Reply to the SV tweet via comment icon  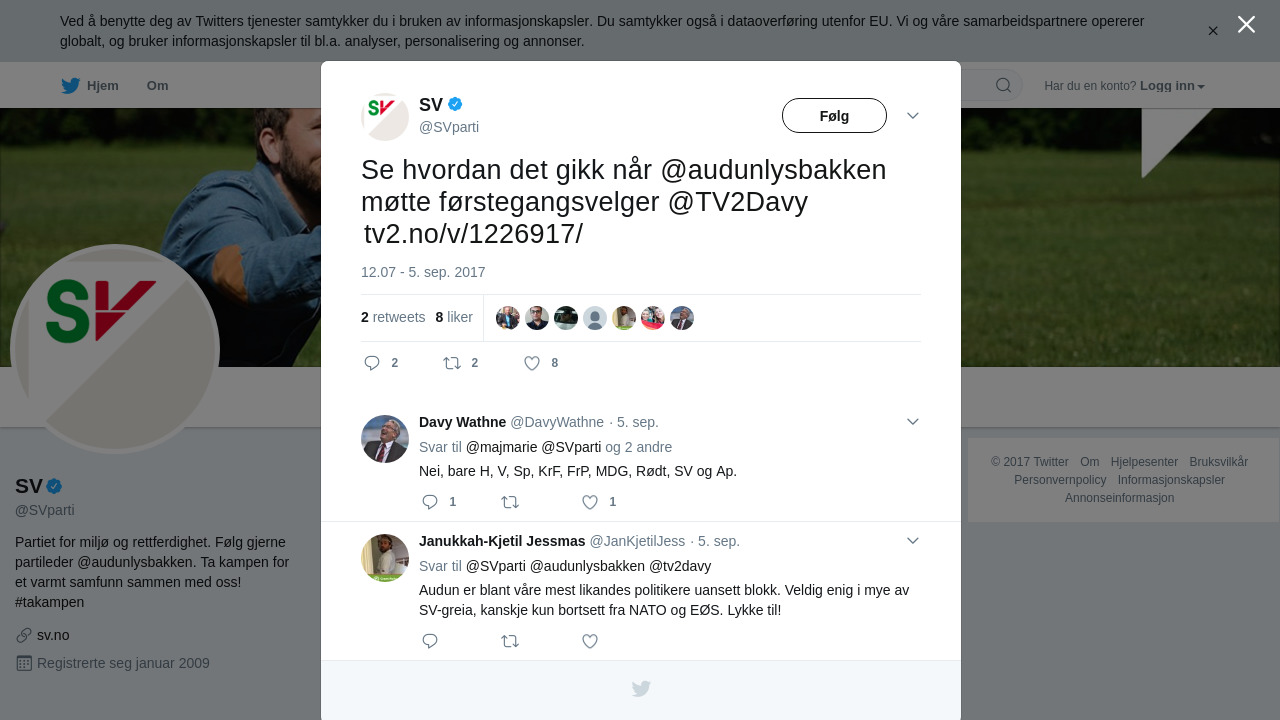372,363
